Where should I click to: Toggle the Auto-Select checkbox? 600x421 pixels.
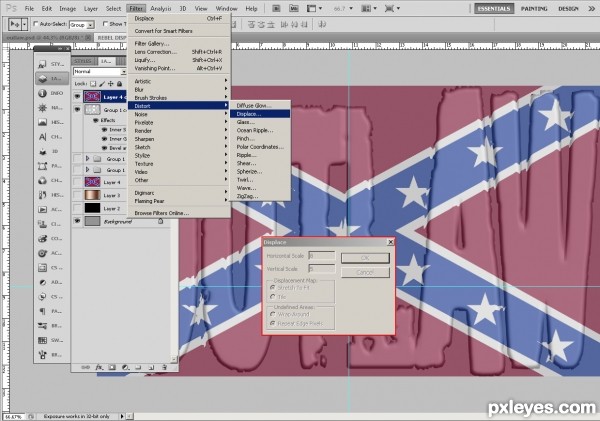(36, 24)
